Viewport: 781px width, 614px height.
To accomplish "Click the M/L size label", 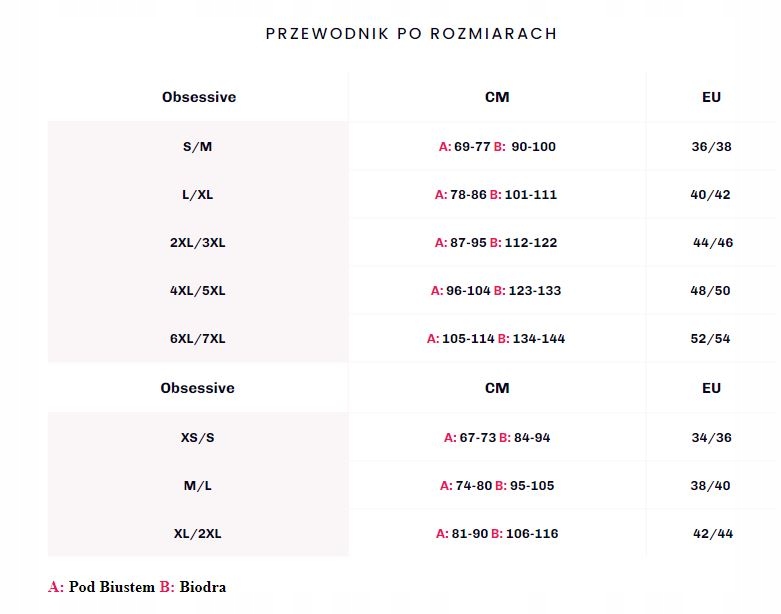I will coord(198,485).
